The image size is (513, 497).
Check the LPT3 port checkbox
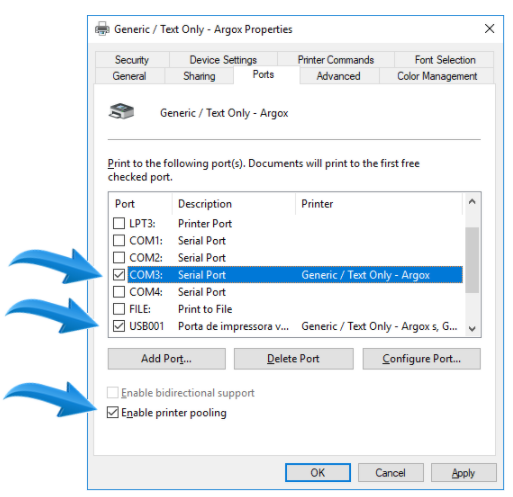coord(119,223)
